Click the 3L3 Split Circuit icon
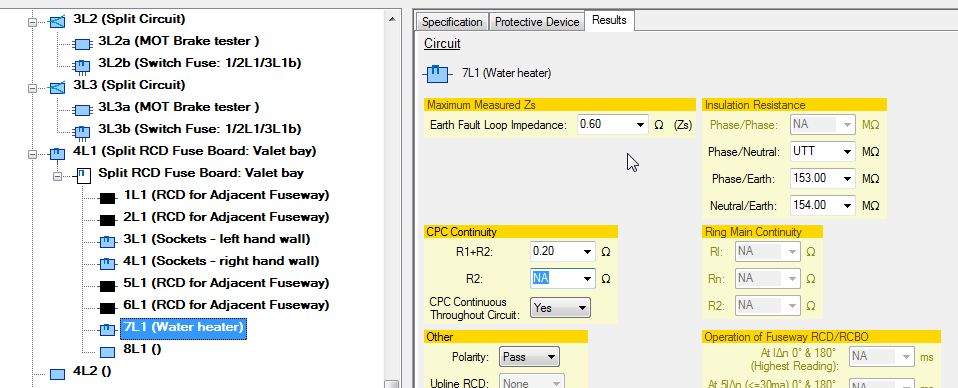Image resolution: width=958 pixels, height=388 pixels. tap(57, 87)
